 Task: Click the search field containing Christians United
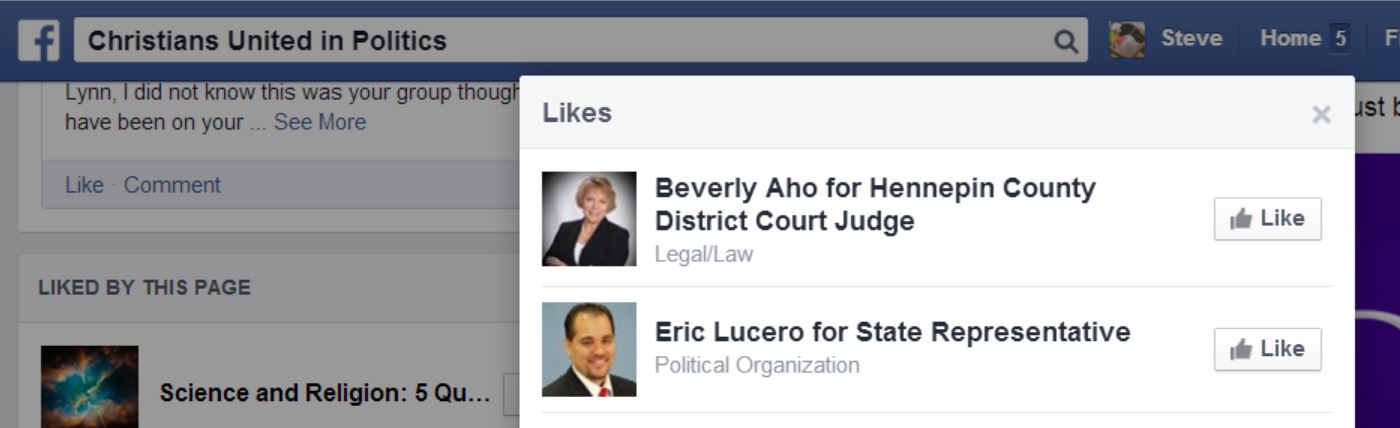[581, 41]
